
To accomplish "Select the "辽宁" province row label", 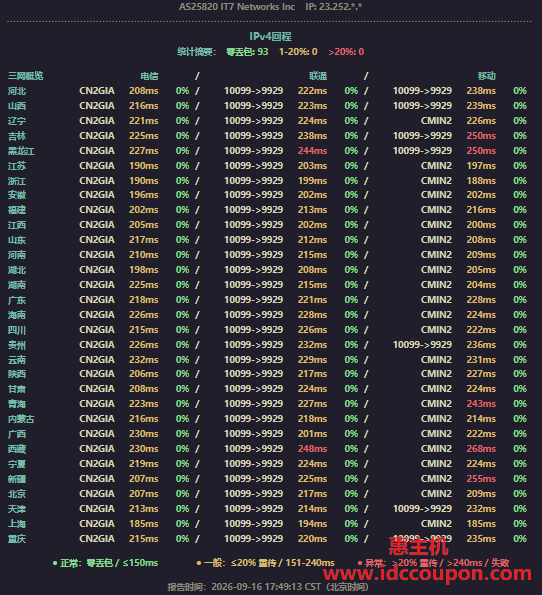I will pos(17,121).
